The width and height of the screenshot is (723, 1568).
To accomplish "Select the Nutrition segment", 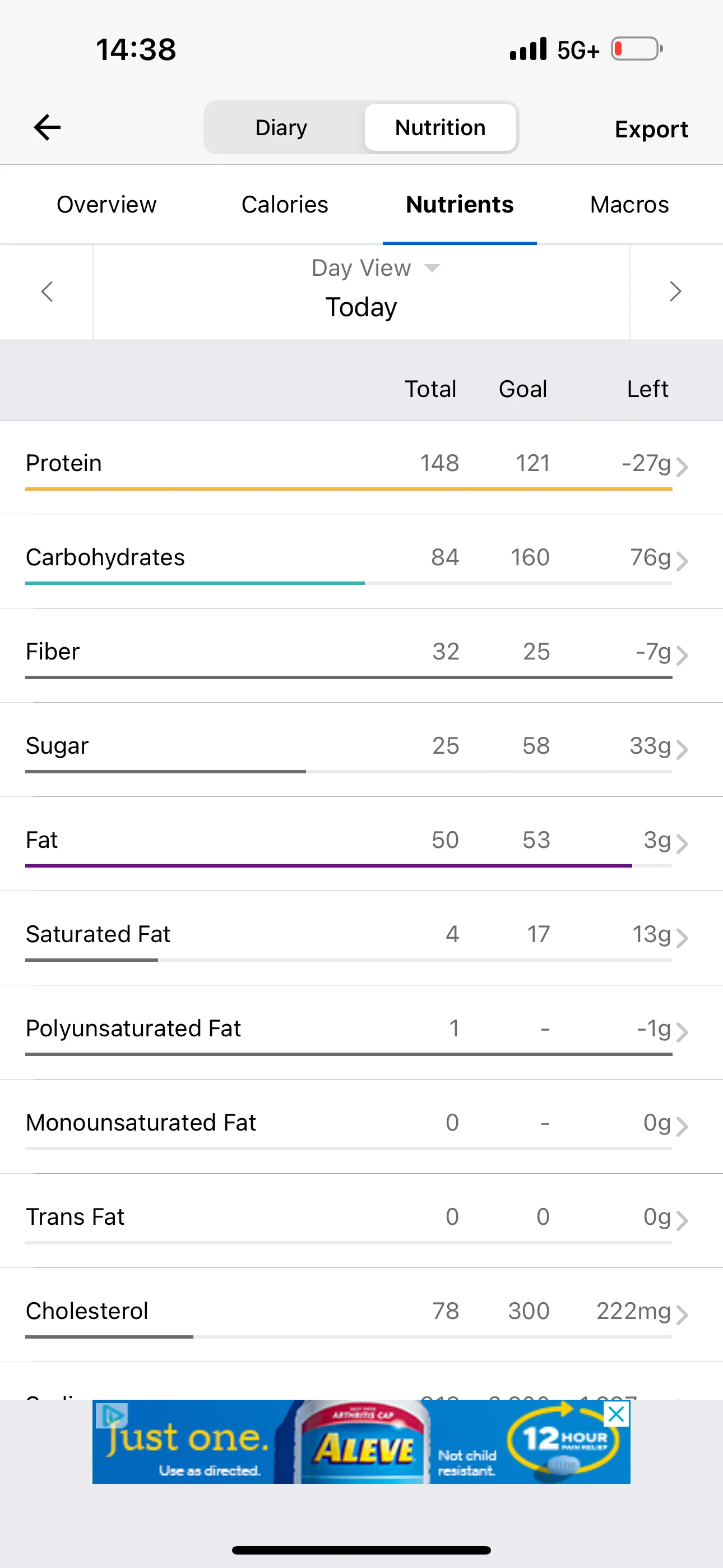I will point(440,128).
